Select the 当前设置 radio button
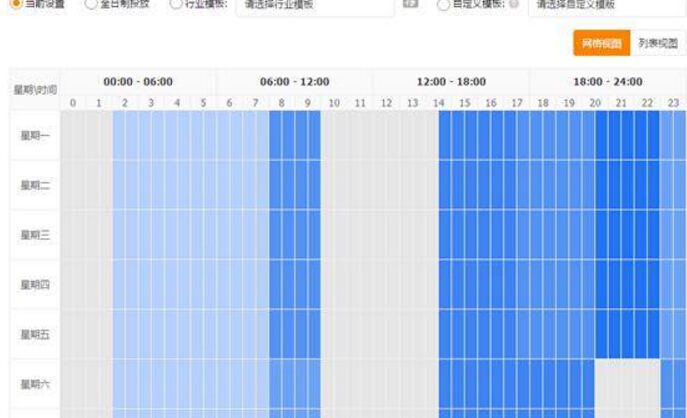687x418 pixels. pos(16,4)
